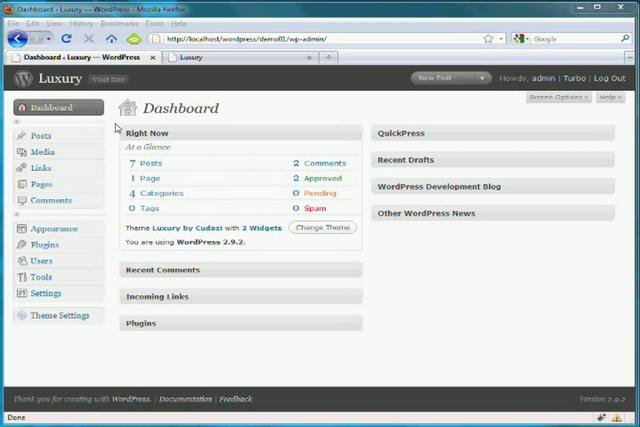Open the New Post dropdown arrow
Image resolution: width=640 pixels, height=427 pixels.
[482, 78]
